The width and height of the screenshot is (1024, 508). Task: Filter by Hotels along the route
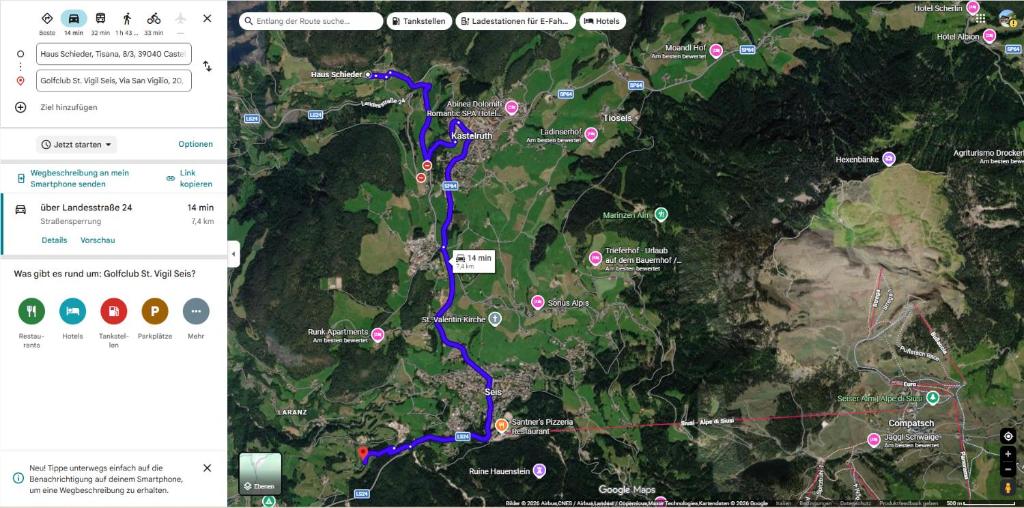click(602, 21)
